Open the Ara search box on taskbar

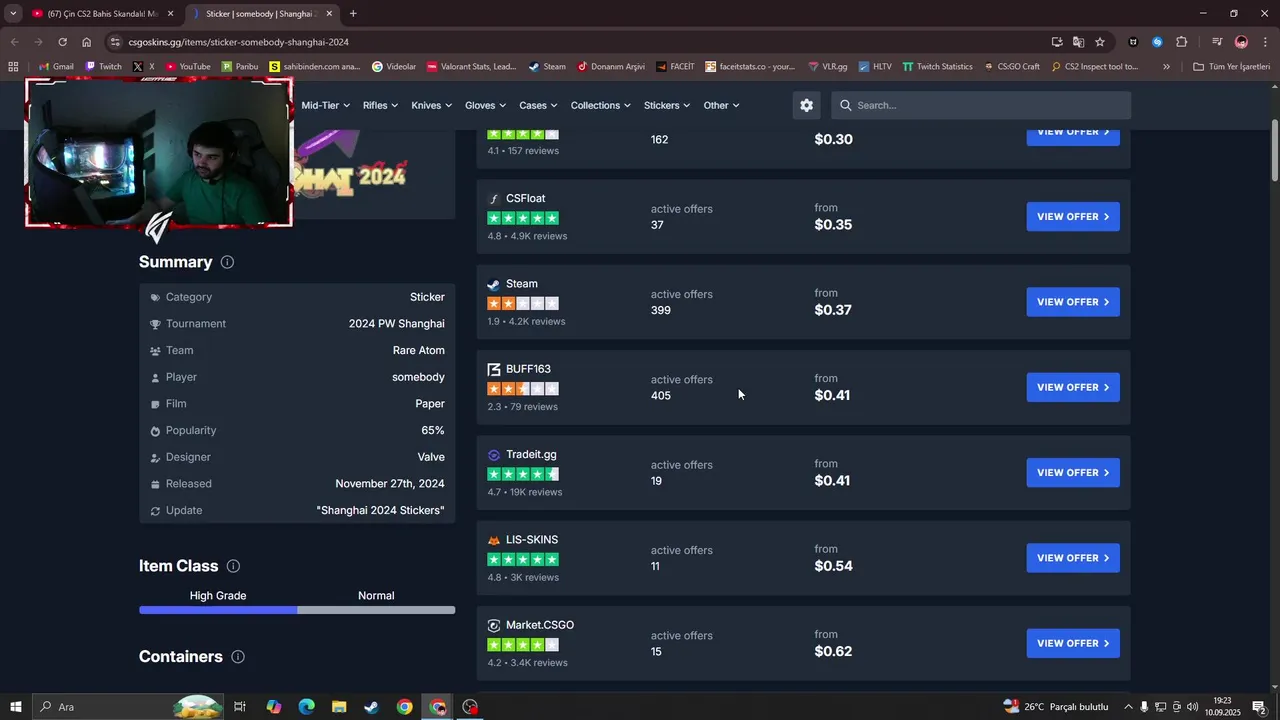[x=130, y=707]
